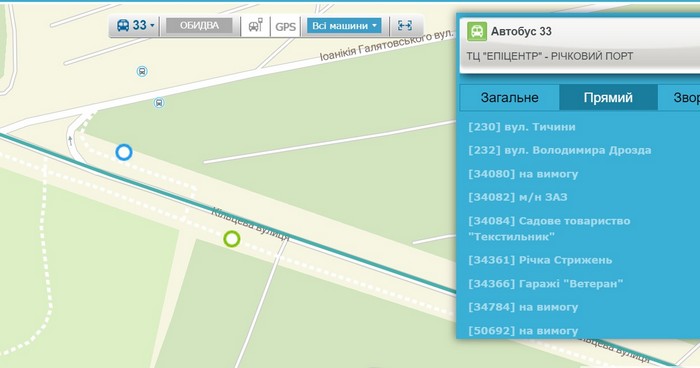This screenshot has width=700, height=368.
Task: Open the partially visible Зворотний tab
Action: click(679, 98)
